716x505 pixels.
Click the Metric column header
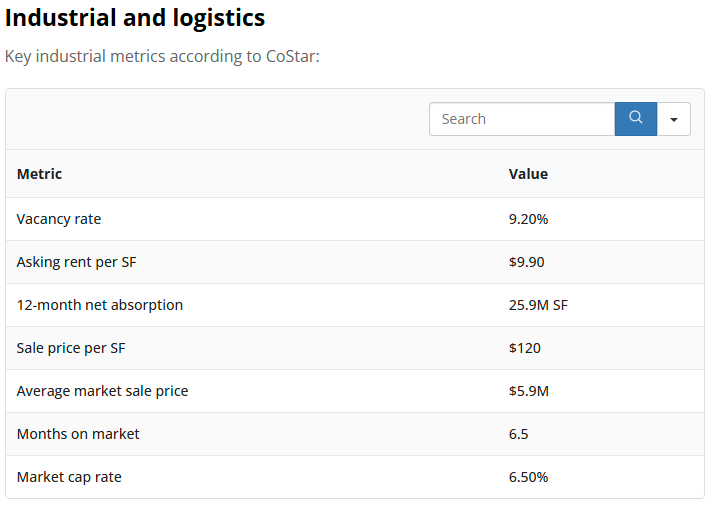(39, 174)
